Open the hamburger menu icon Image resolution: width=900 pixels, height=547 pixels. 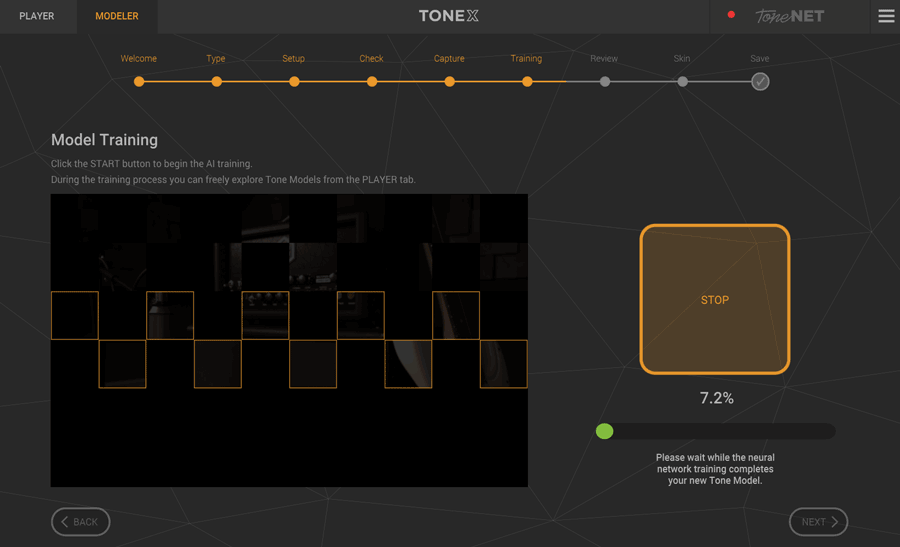886,16
